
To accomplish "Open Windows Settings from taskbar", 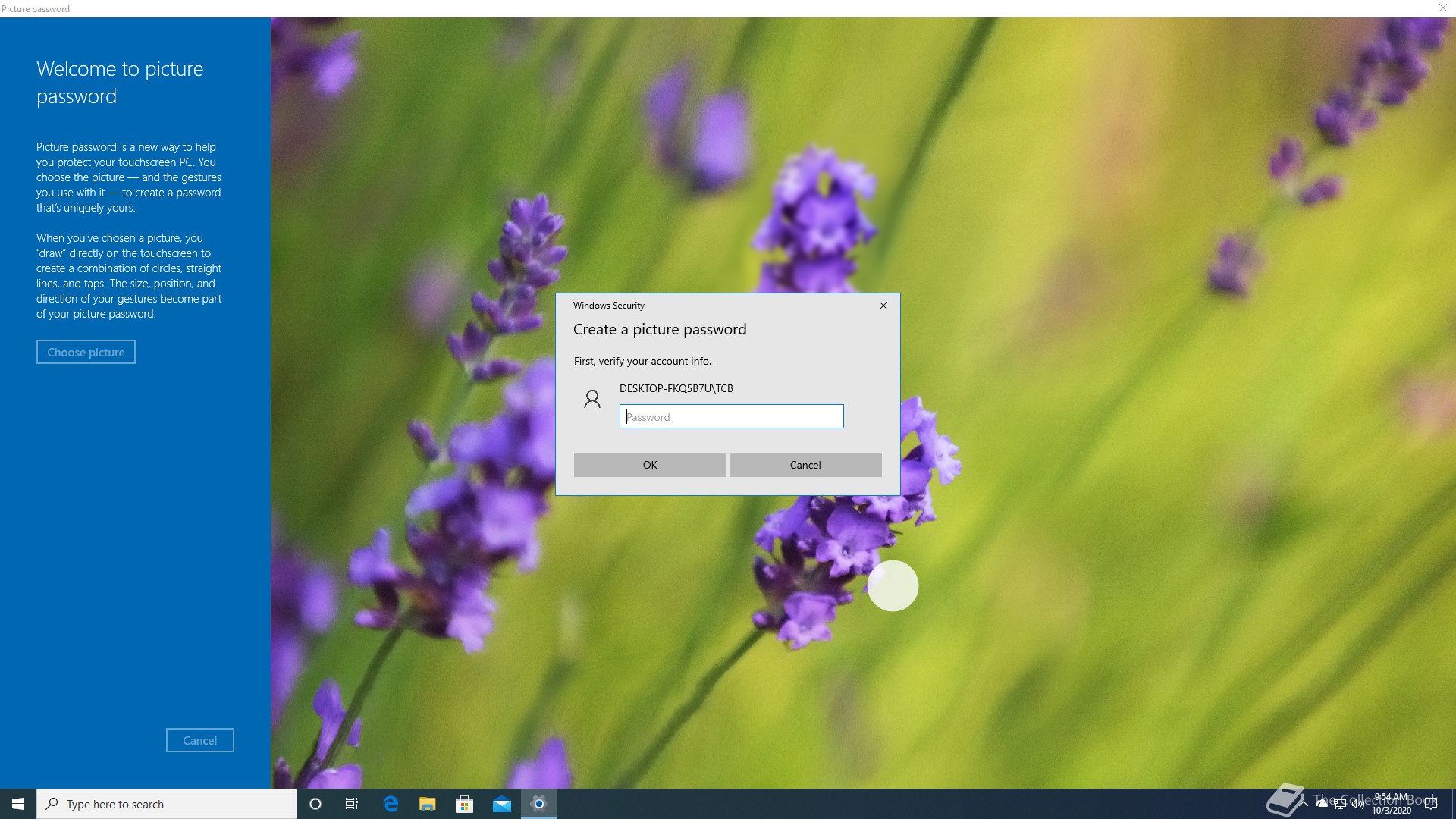I will pyautogui.click(x=538, y=803).
